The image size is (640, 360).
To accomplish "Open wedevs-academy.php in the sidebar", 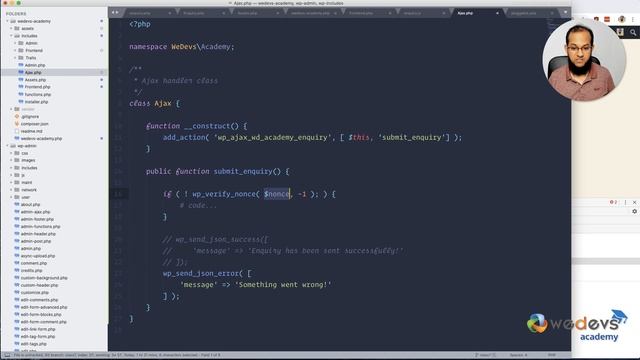I will 41,138.
